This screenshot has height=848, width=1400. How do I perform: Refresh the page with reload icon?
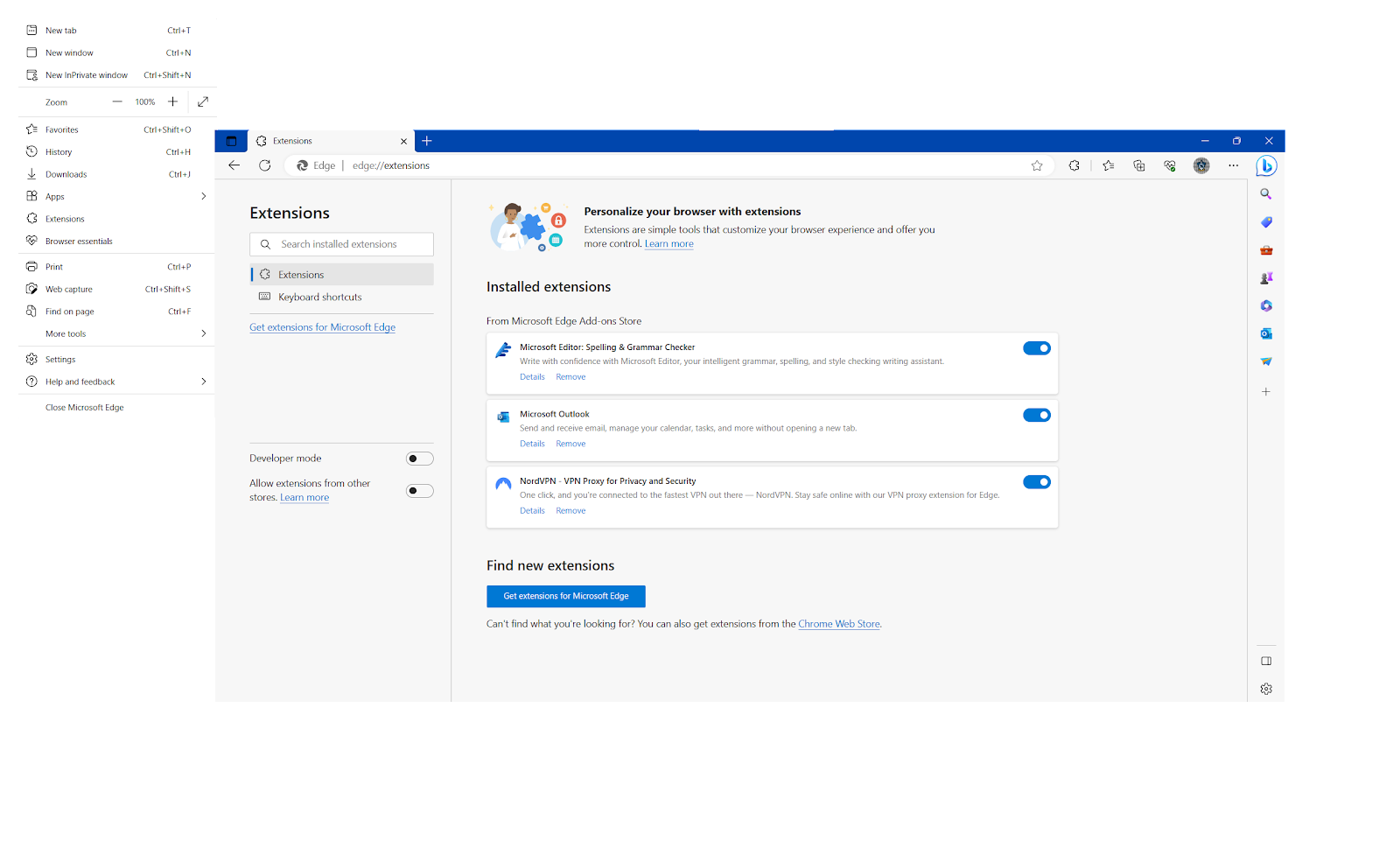click(265, 165)
